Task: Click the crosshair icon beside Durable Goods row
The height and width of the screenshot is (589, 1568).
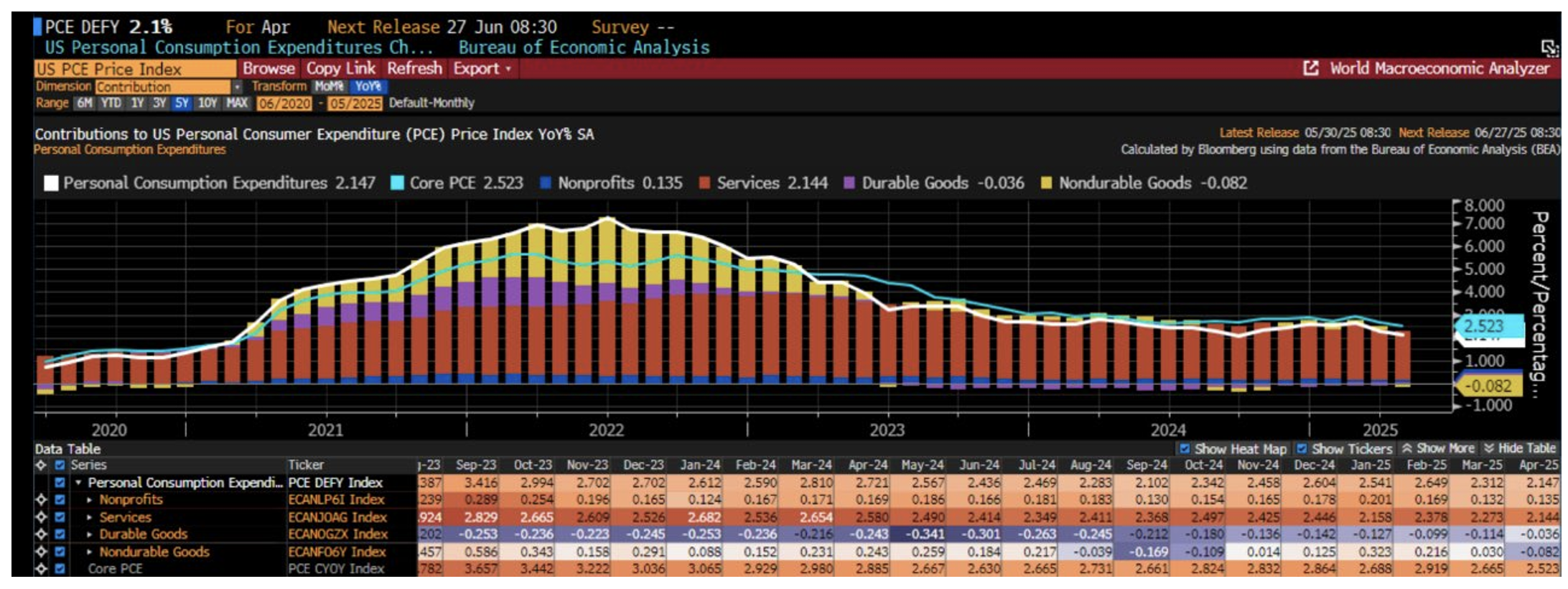Action: pos(41,534)
